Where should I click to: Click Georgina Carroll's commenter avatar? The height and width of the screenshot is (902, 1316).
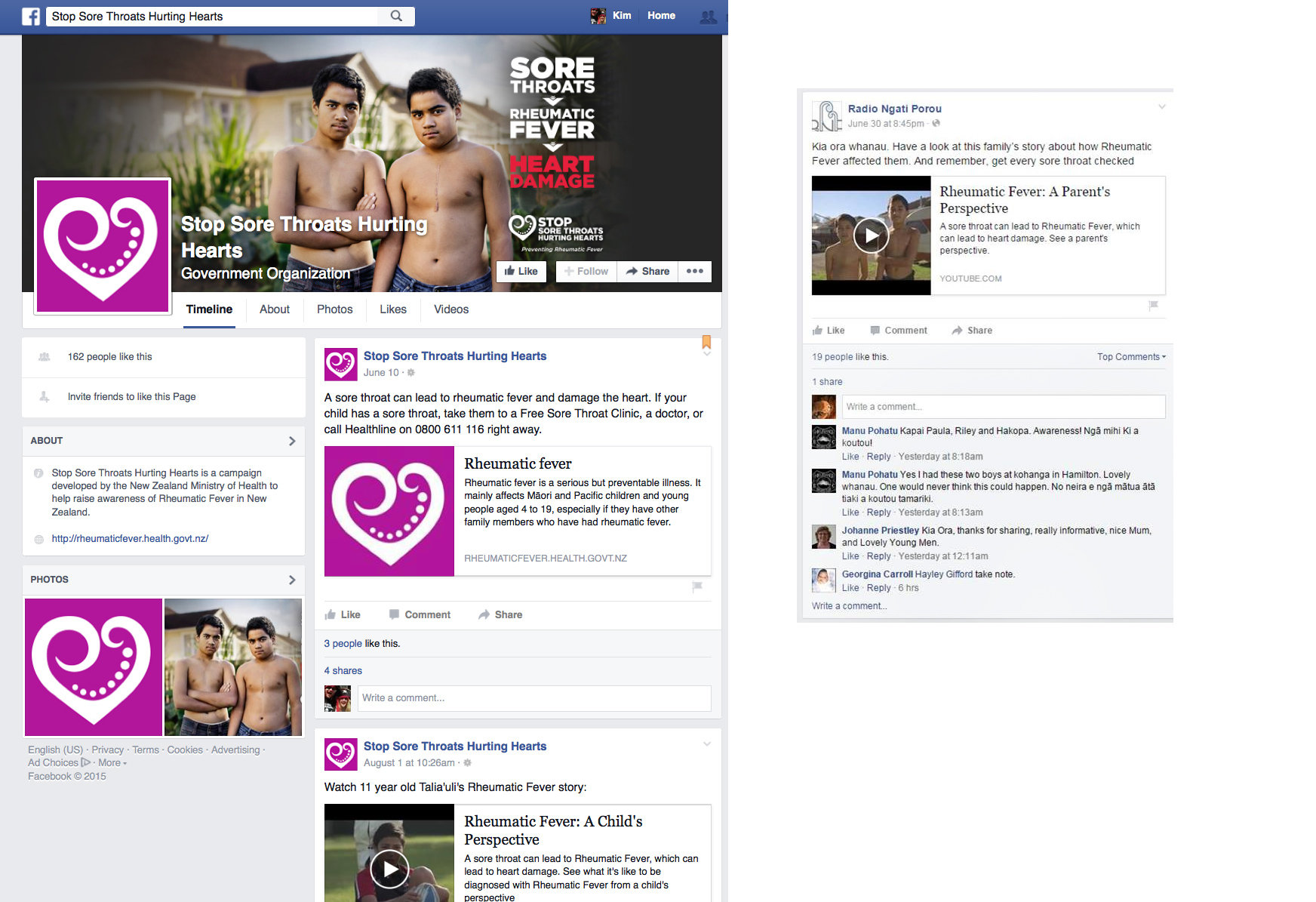823,580
